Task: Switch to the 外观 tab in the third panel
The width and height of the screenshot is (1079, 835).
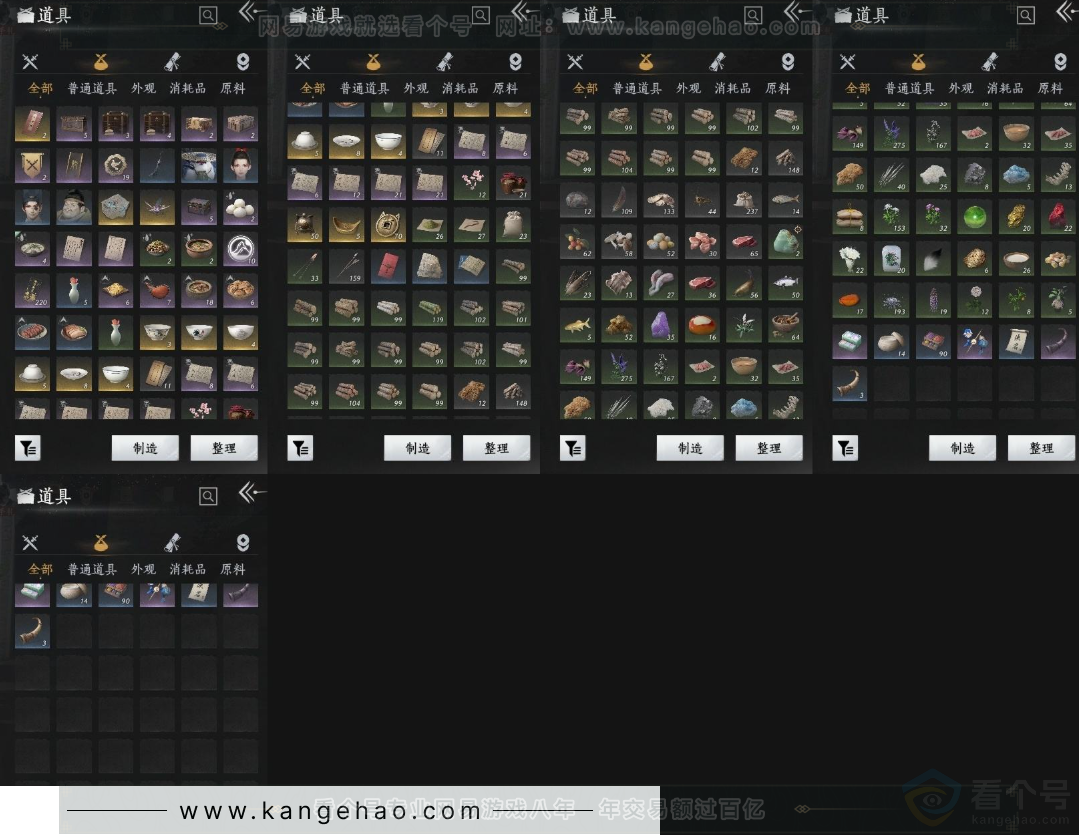Action: click(689, 88)
